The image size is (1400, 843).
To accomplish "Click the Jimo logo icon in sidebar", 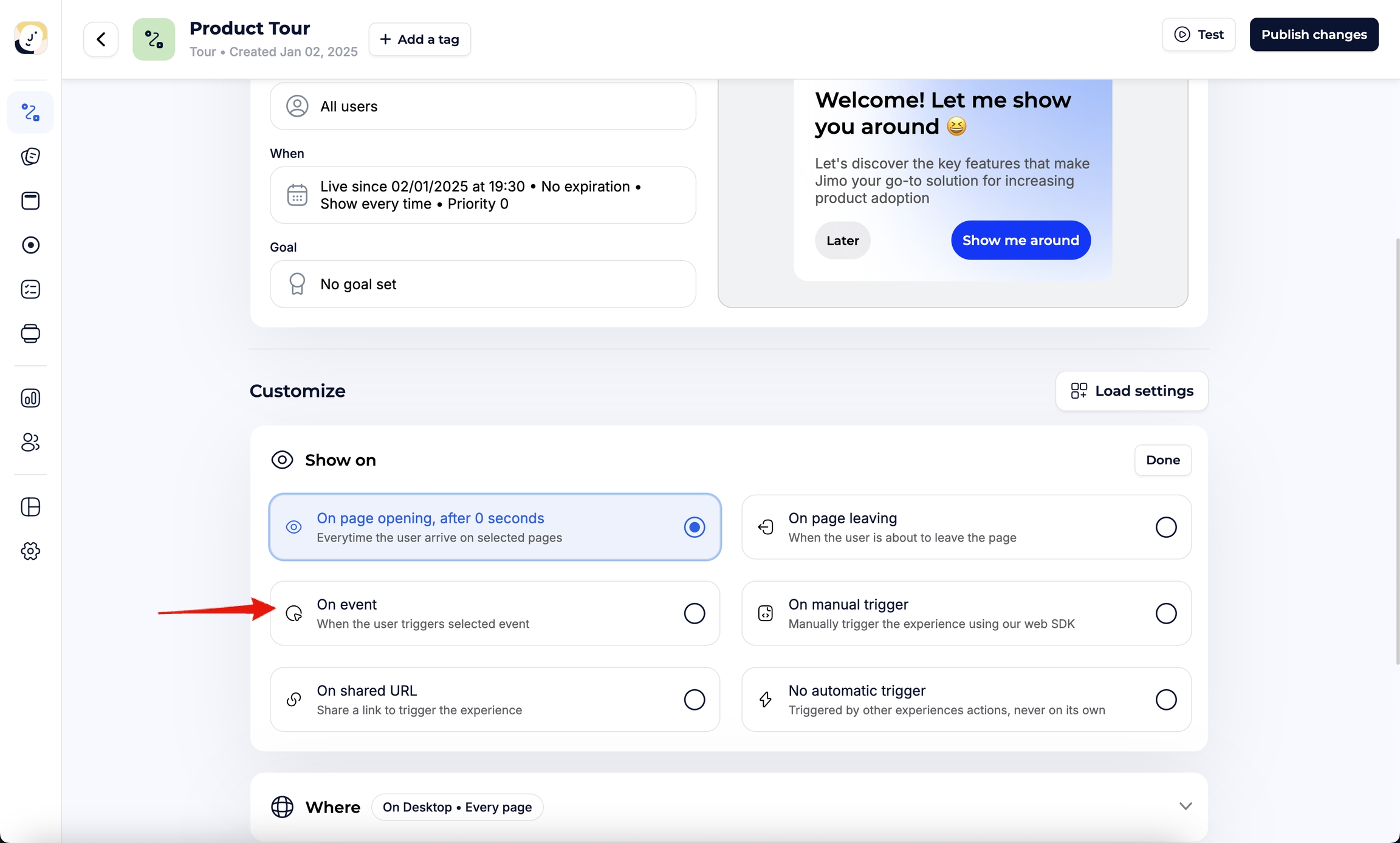I will click(30, 38).
